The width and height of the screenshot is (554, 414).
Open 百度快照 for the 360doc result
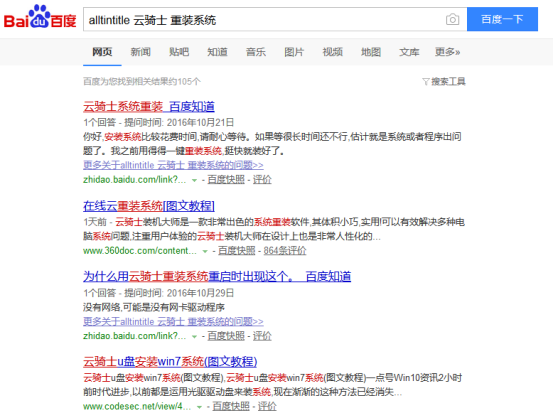coord(236,251)
